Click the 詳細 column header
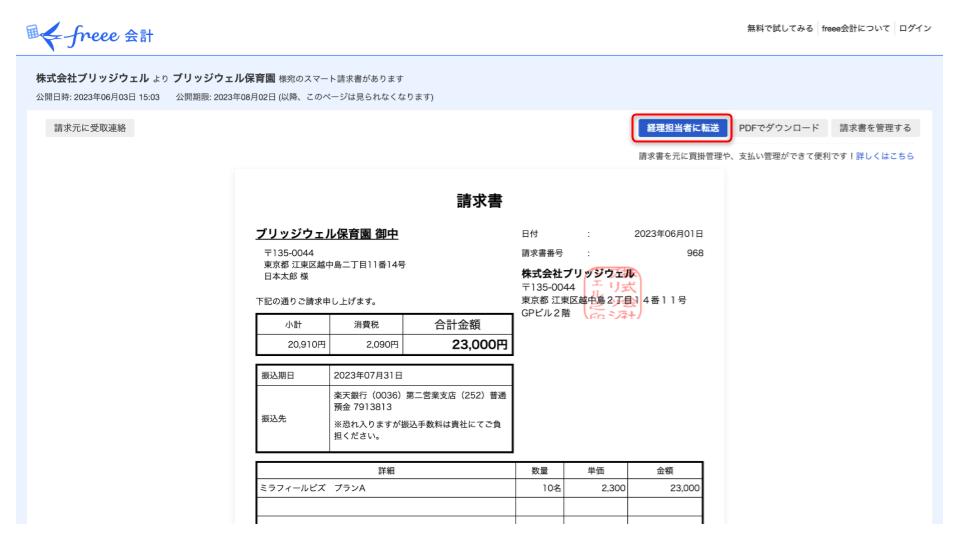Viewport: 960px width, 540px height. (x=386, y=470)
